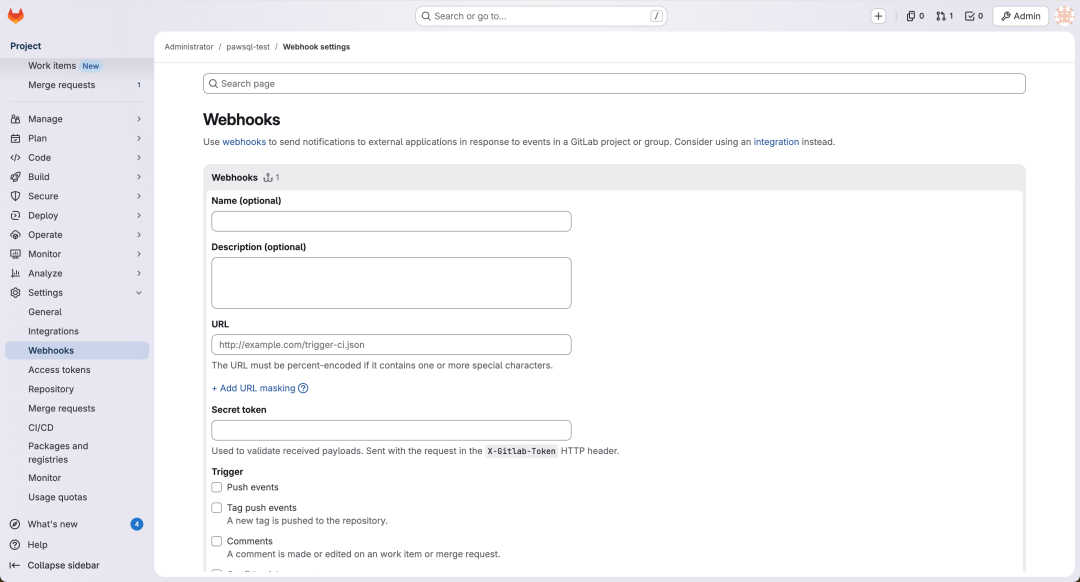Click the Analyze chart icon
The image size is (1080, 582).
15,273
